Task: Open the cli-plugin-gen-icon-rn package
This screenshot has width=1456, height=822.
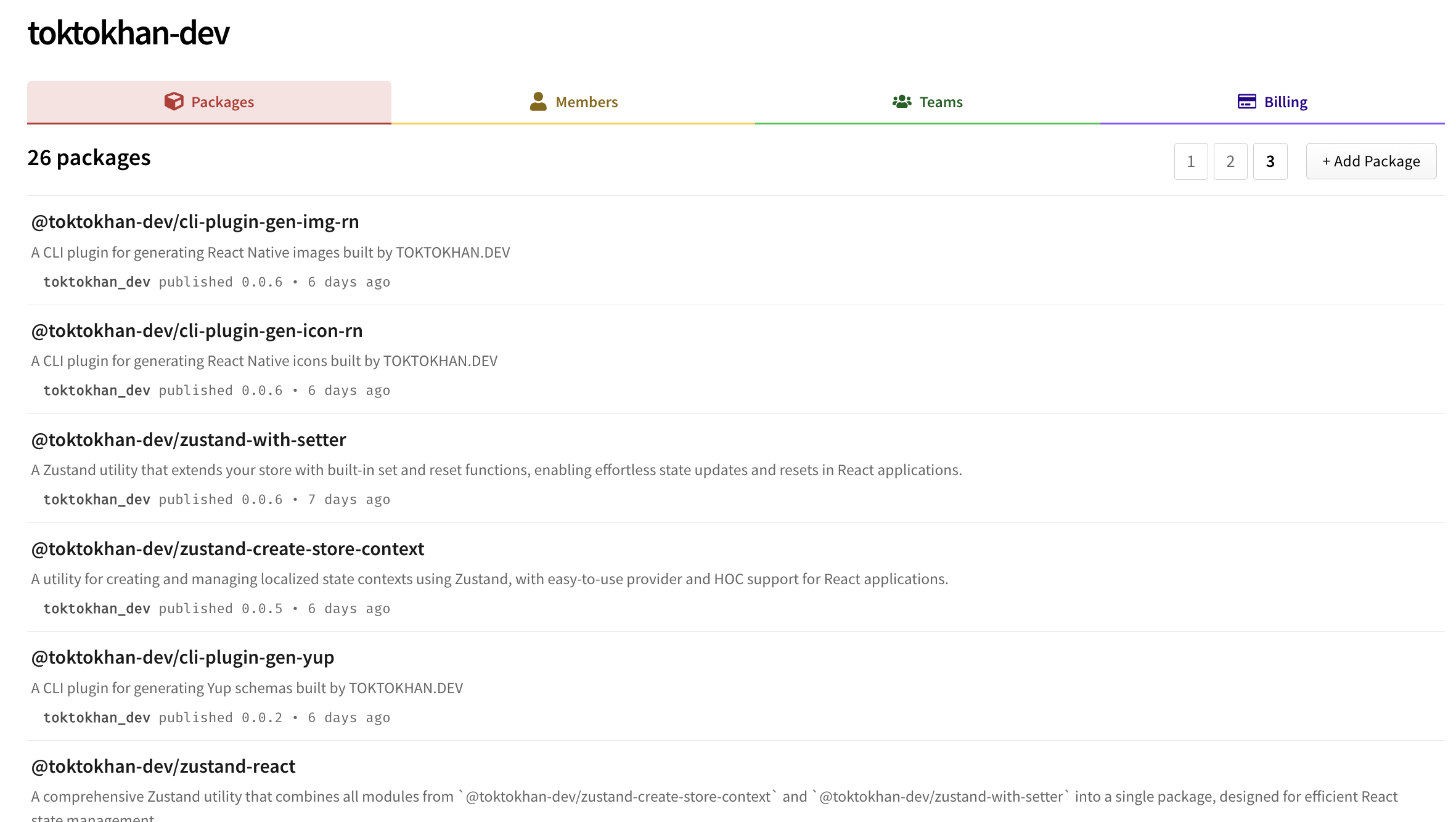Action: tap(197, 331)
